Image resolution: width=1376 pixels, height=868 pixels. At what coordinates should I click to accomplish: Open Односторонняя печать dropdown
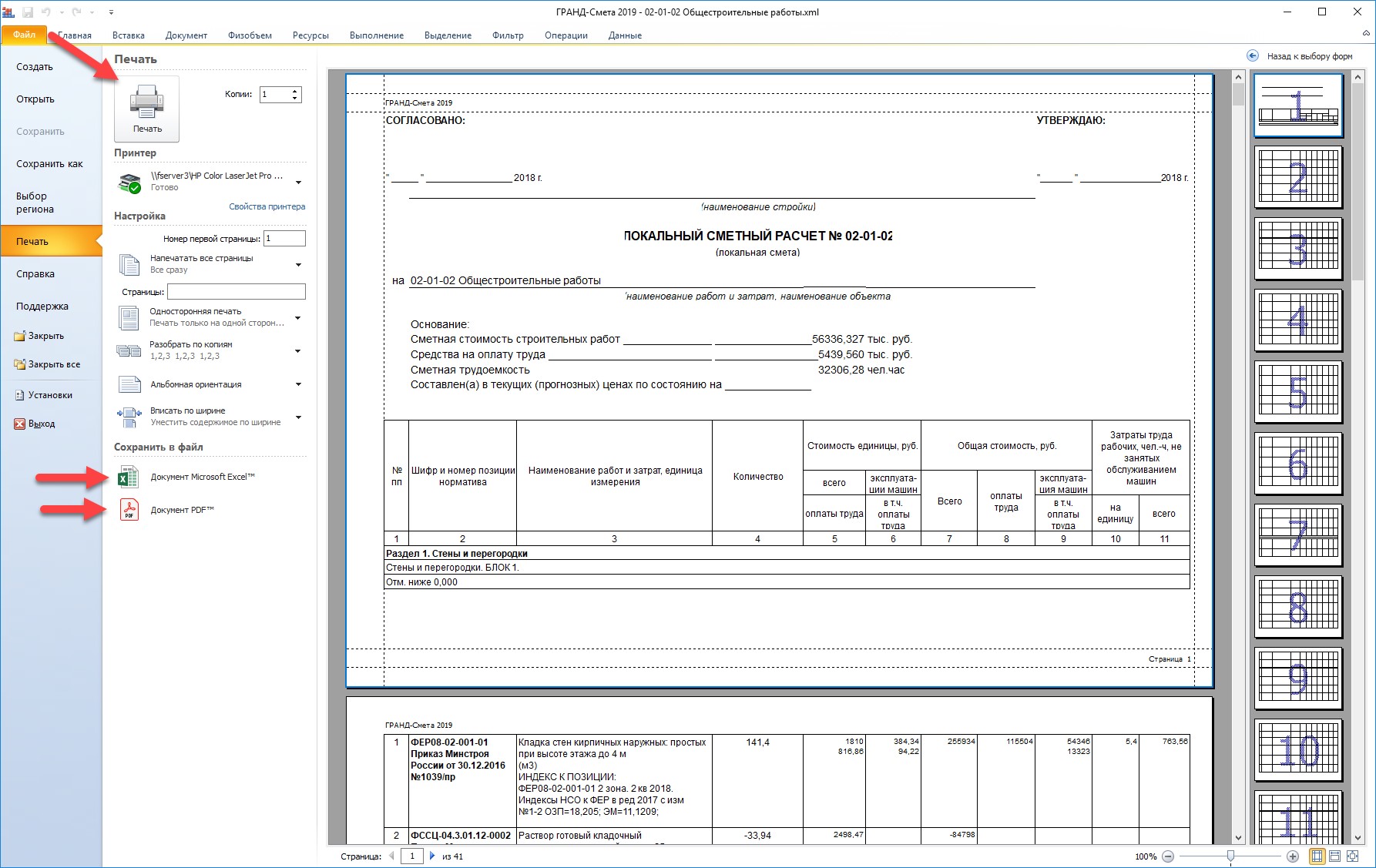(298, 317)
